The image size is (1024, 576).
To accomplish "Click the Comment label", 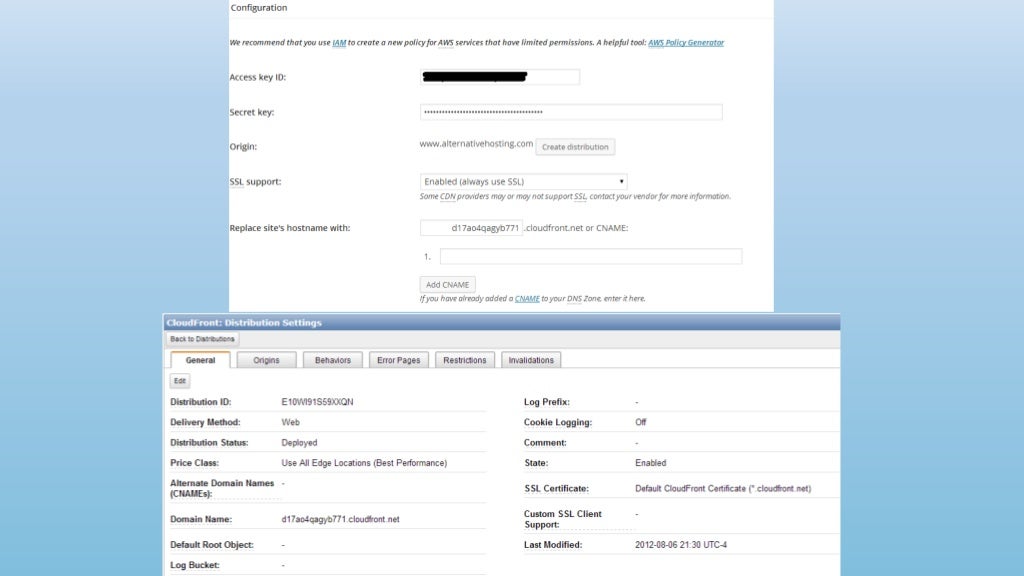I will click(545, 443).
